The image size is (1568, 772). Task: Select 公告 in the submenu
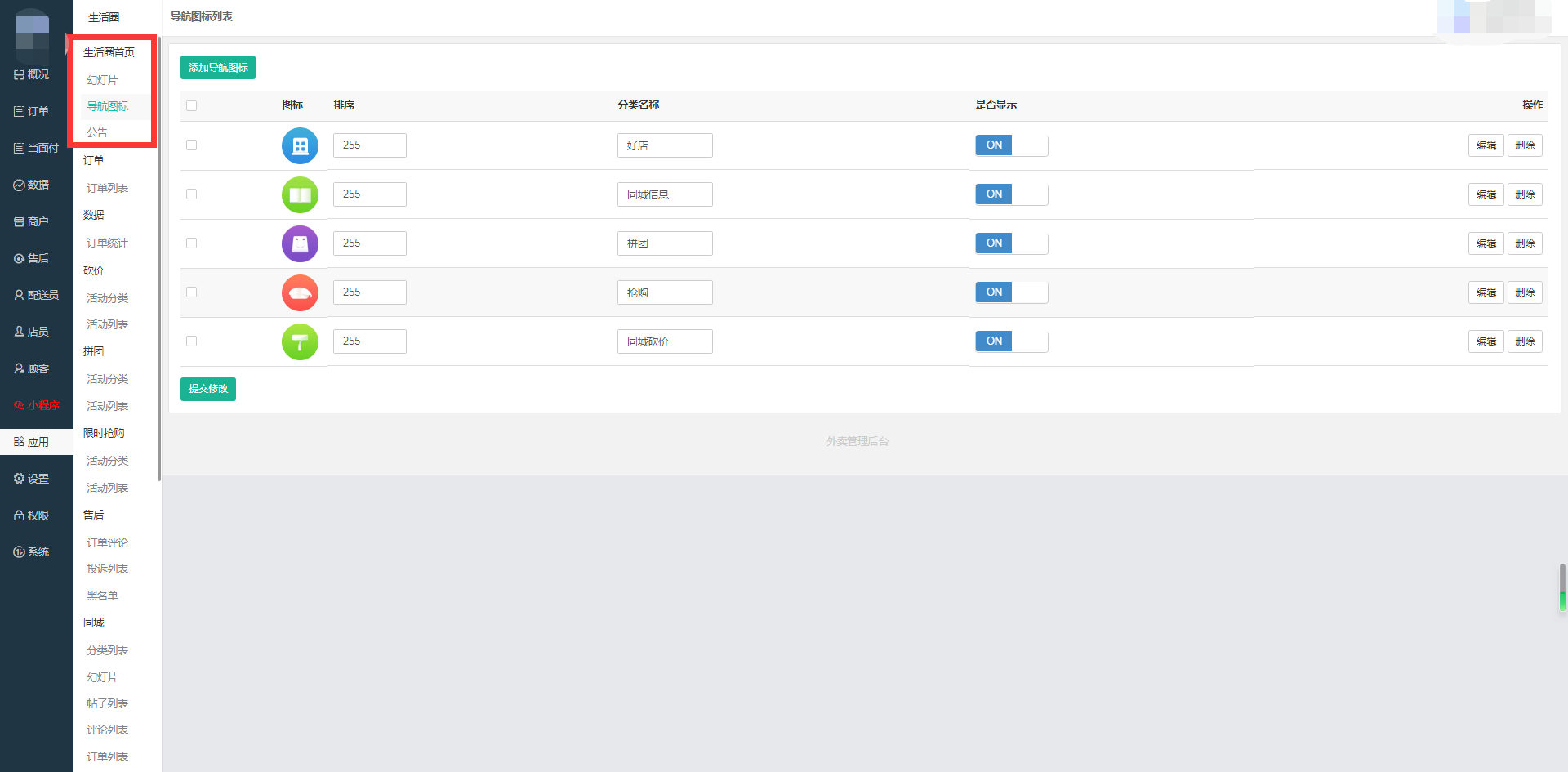[97, 132]
